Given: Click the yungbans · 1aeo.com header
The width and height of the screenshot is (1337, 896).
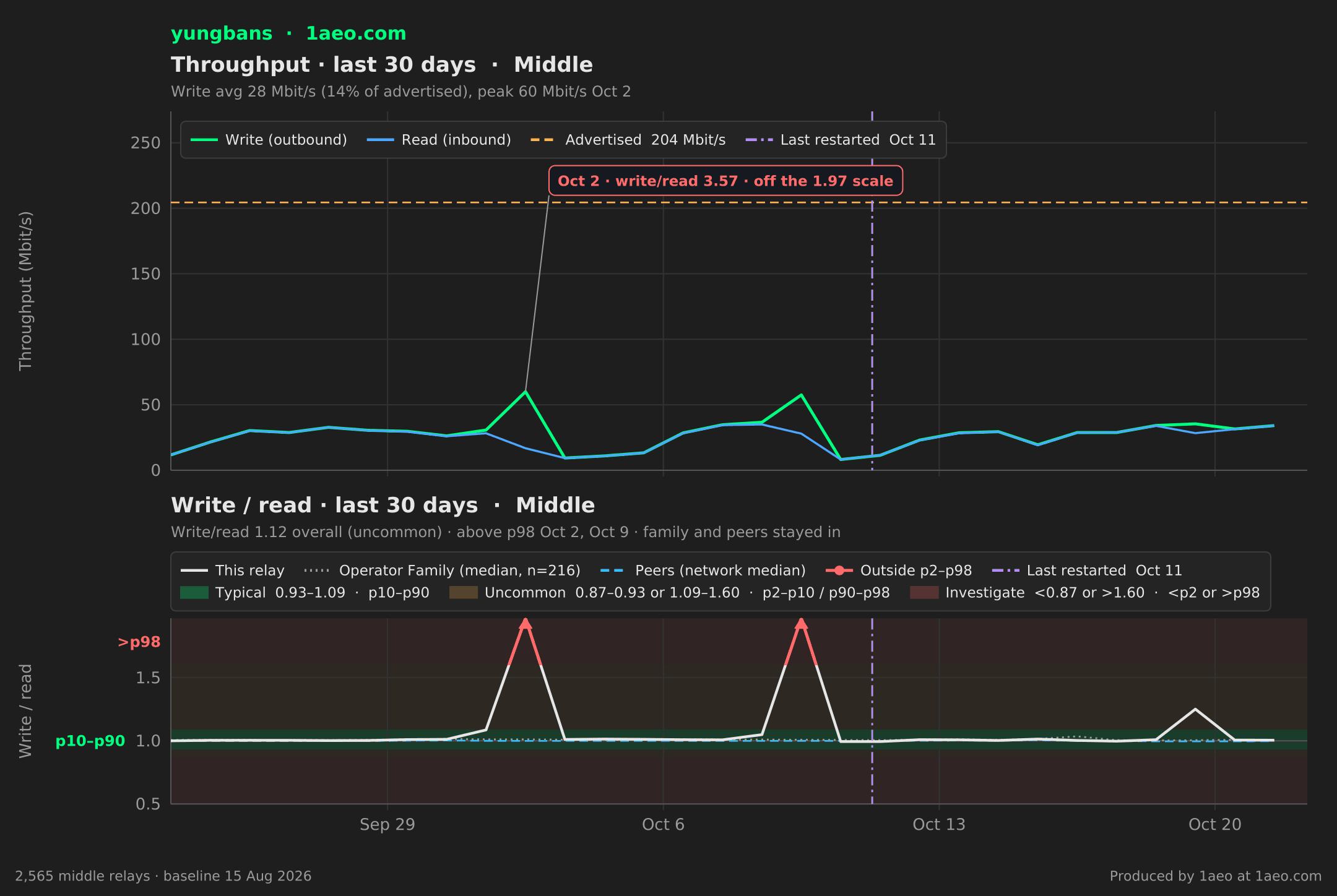Looking at the screenshot, I should pyautogui.click(x=288, y=33).
